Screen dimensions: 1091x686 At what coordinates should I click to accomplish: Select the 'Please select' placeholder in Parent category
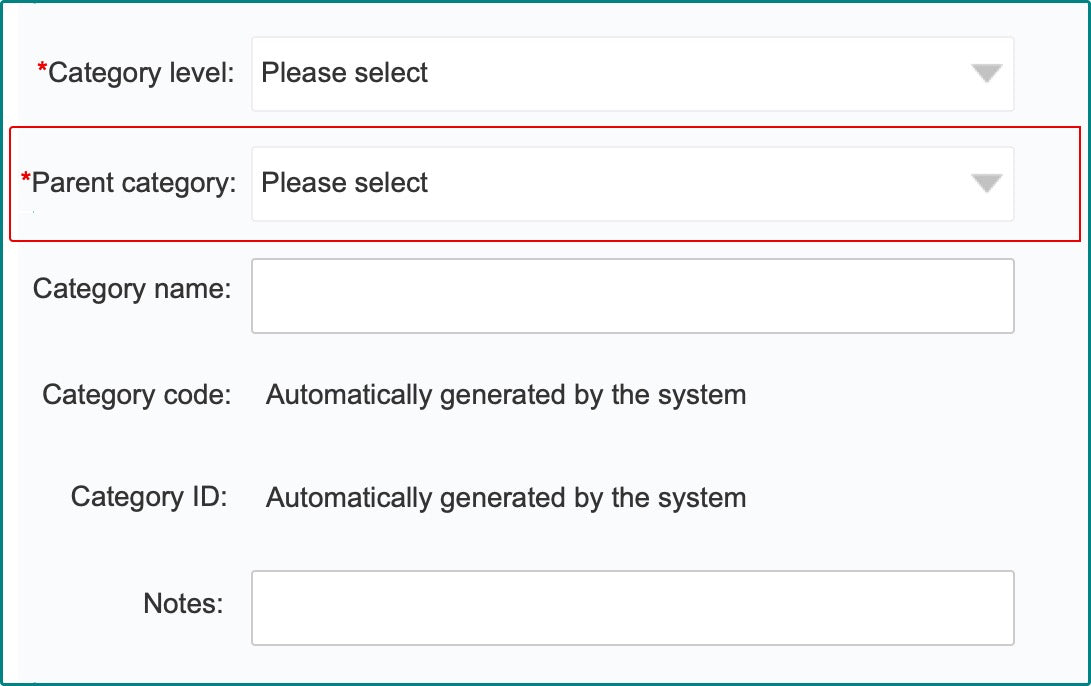(x=344, y=183)
